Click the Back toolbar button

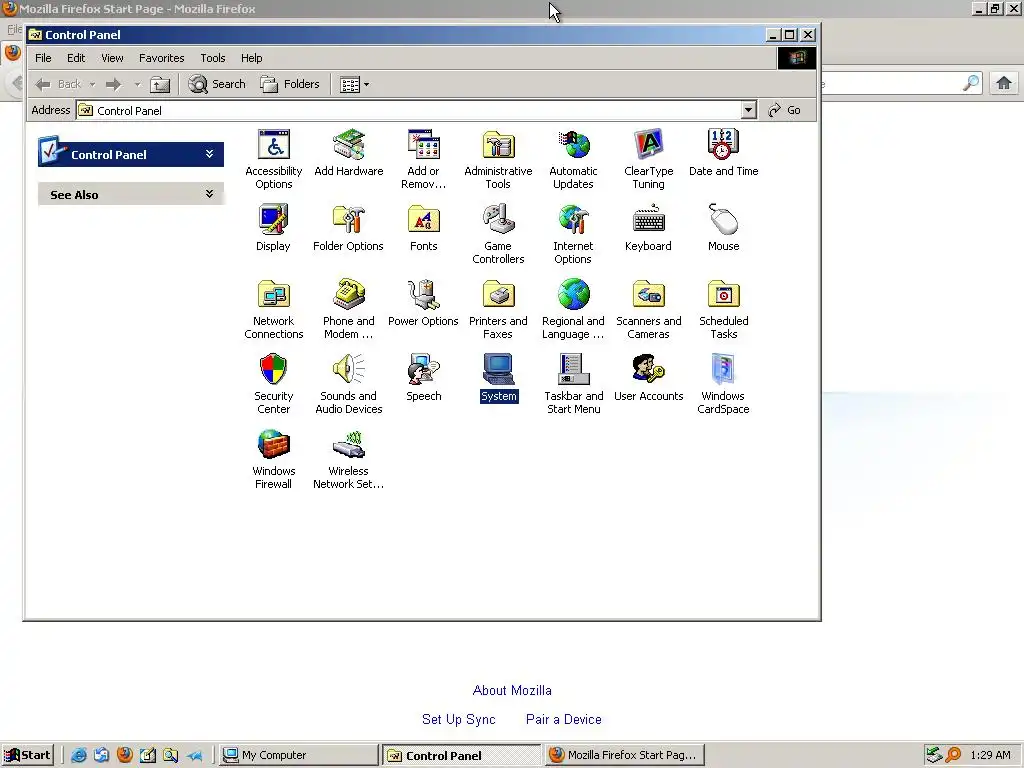[x=59, y=84]
